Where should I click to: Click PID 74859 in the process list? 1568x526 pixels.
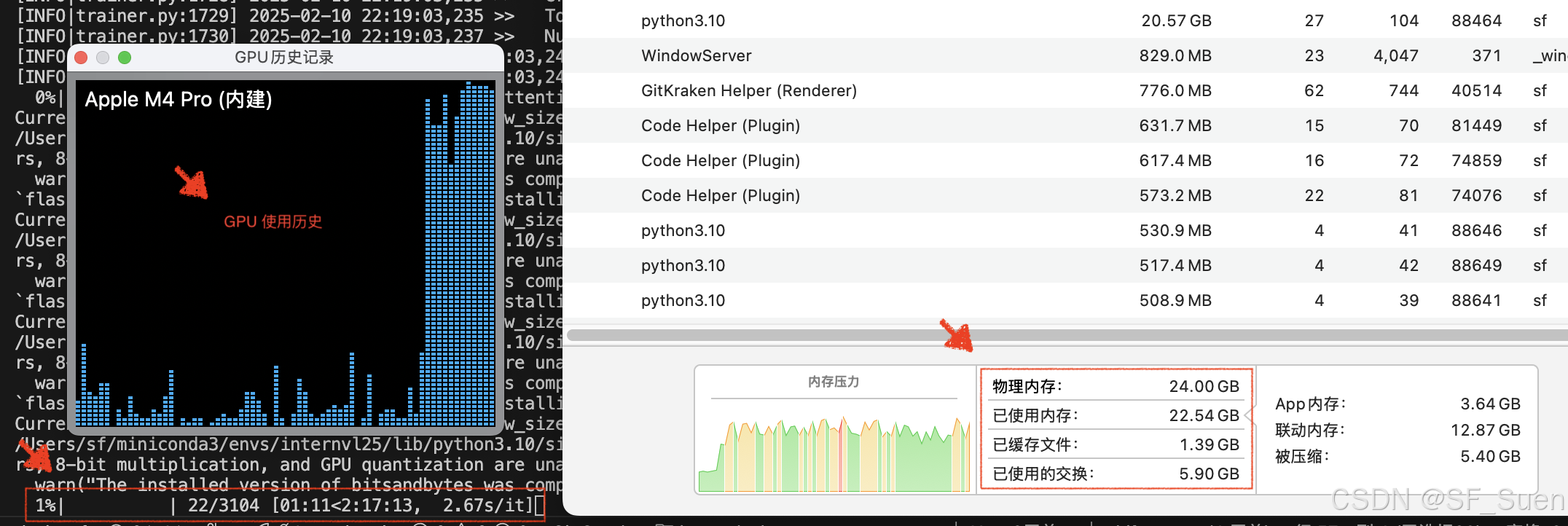pos(1476,160)
